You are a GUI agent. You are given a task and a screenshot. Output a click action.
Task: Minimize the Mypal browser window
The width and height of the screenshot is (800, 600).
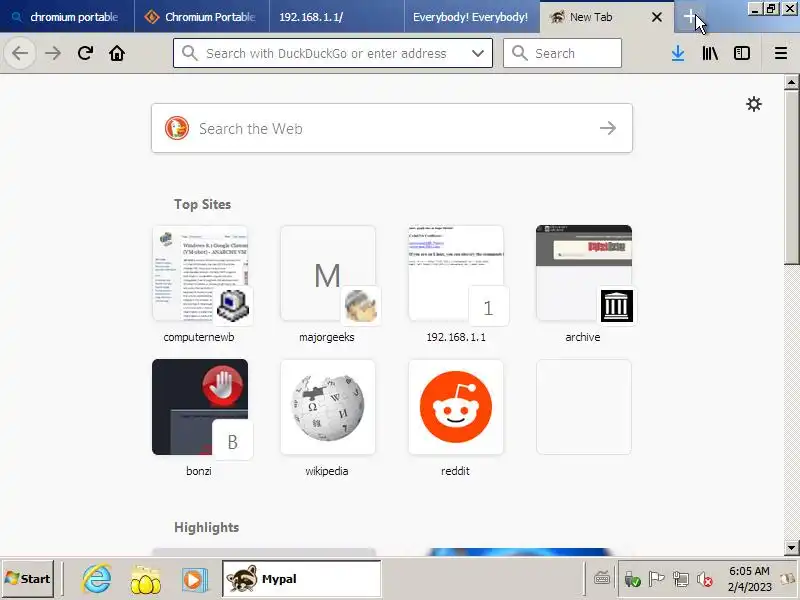[755, 9]
